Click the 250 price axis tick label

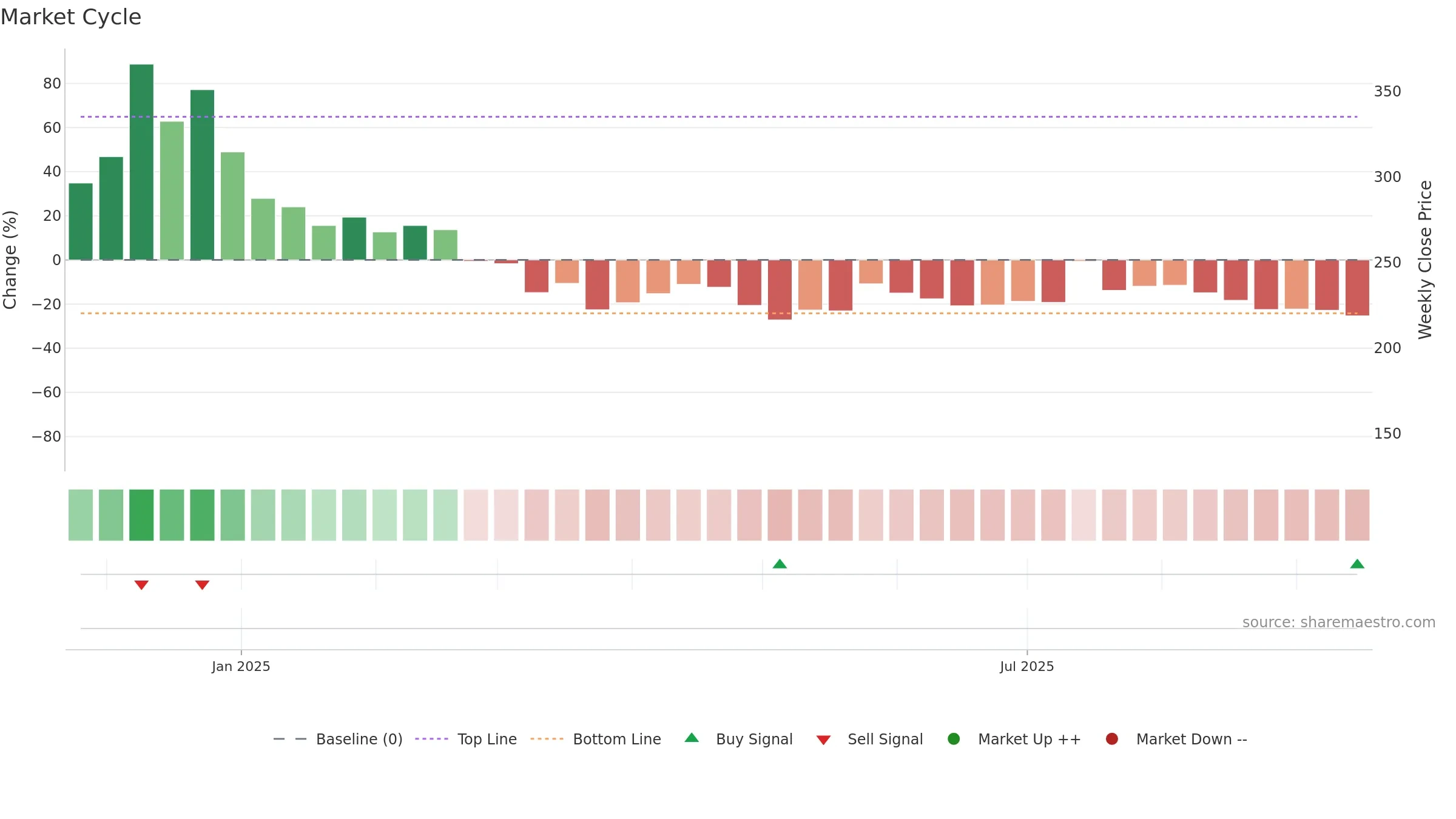pos(1387,263)
